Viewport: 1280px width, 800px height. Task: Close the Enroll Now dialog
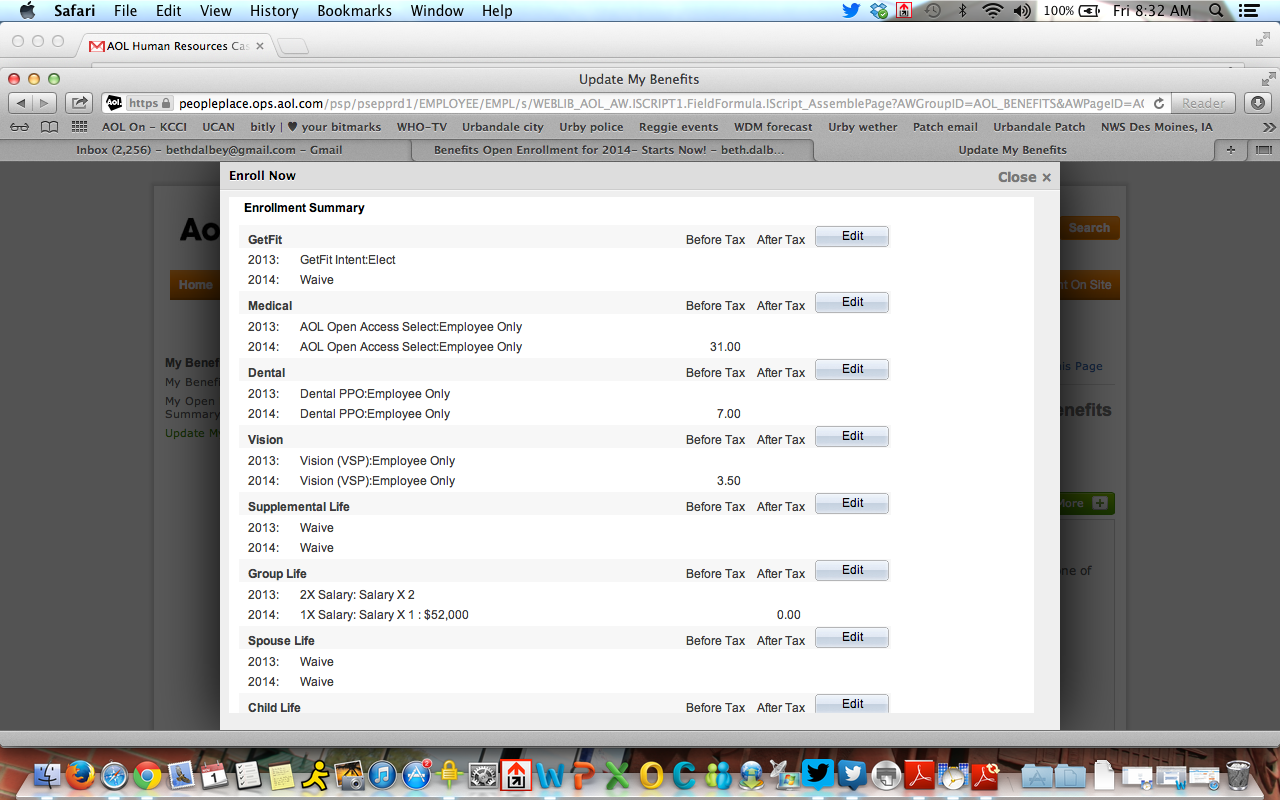[x=1024, y=177]
